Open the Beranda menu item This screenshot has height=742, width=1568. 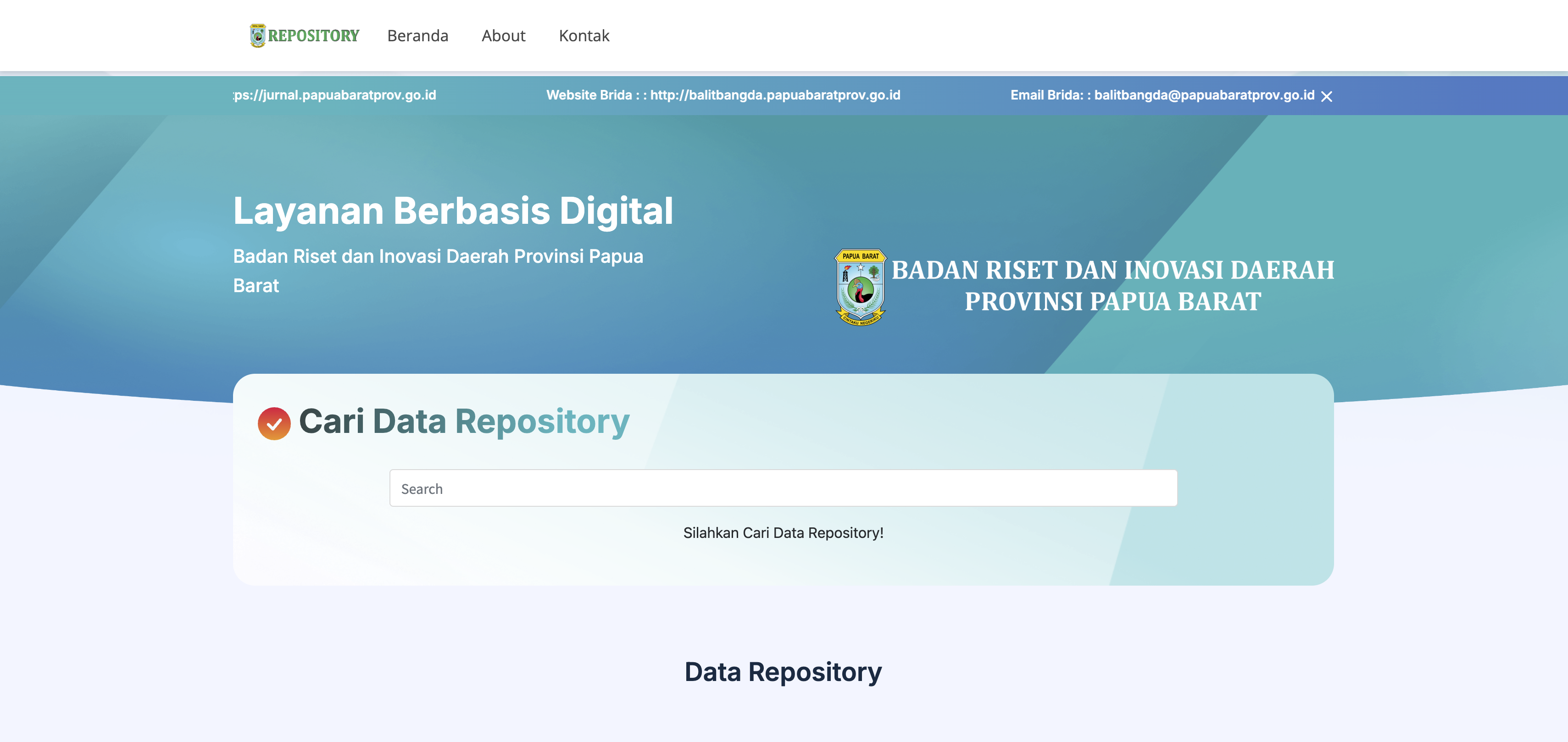(x=418, y=35)
